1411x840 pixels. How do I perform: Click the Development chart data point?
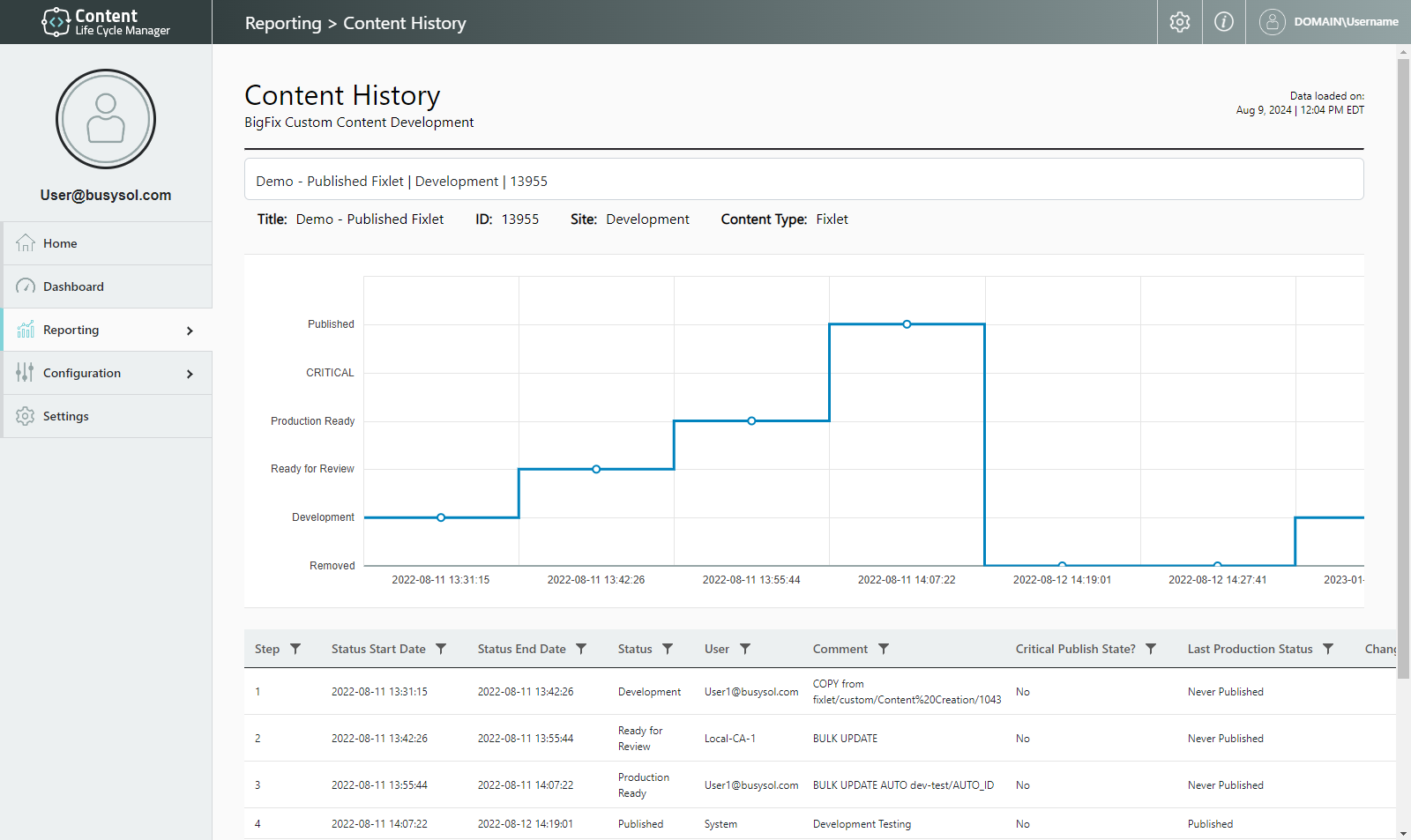tap(441, 517)
